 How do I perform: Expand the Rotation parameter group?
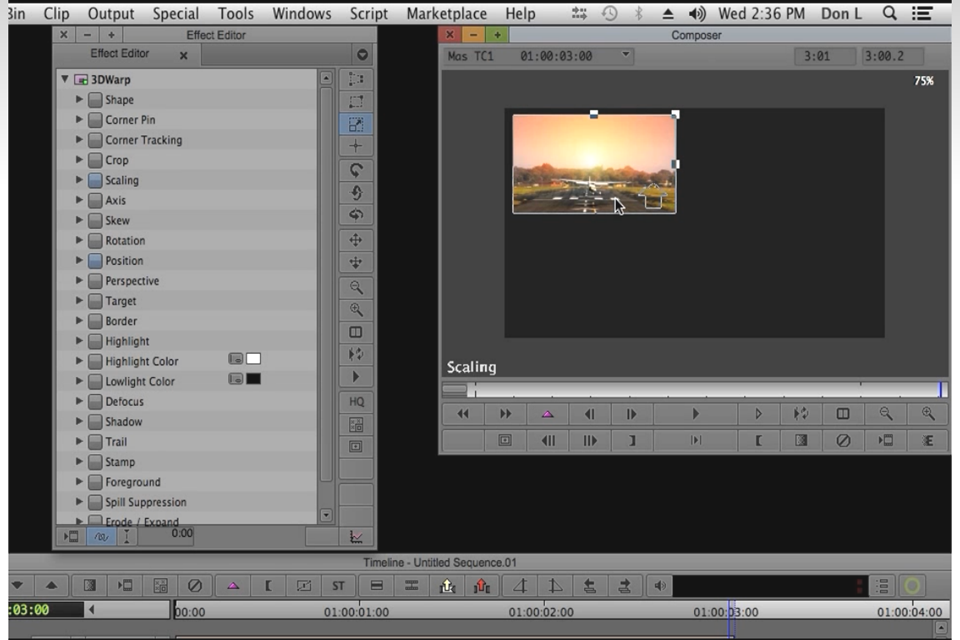(x=80, y=241)
